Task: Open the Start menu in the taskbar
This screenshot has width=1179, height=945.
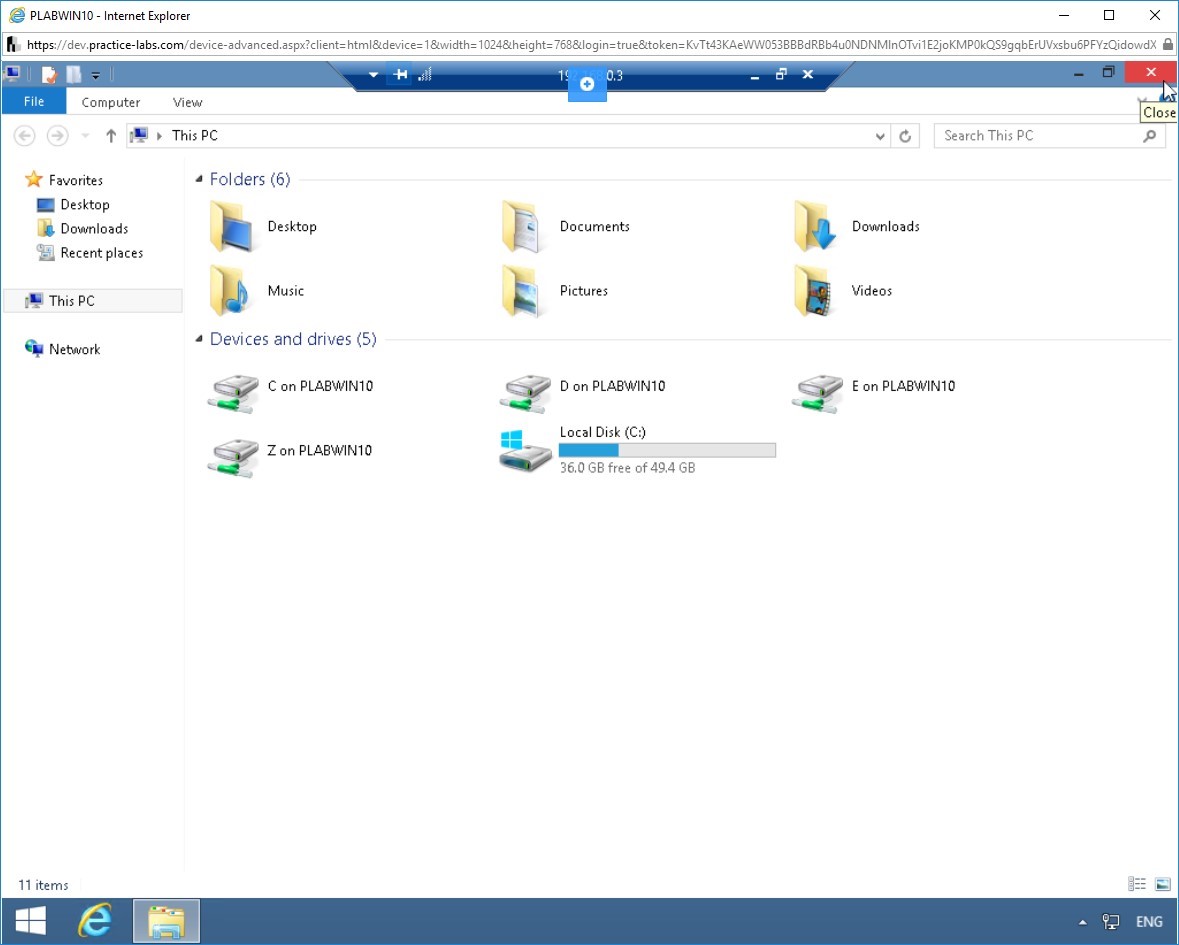Action: tap(31, 921)
